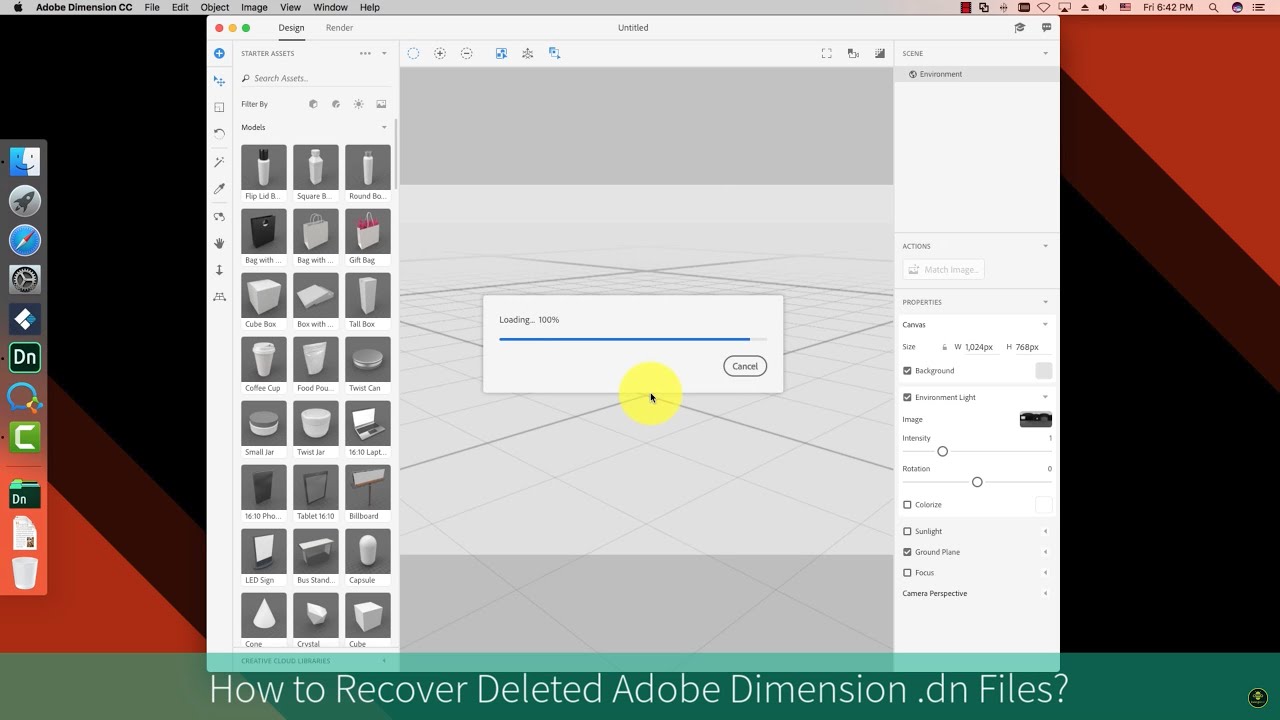1280x720 pixels.
Task: Filter assets by lights icon
Action: pyautogui.click(x=358, y=104)
